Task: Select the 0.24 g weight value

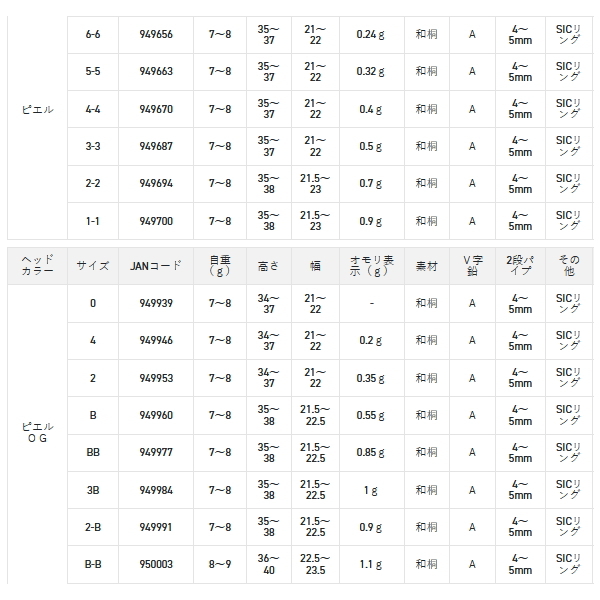Action: [371, 33]
